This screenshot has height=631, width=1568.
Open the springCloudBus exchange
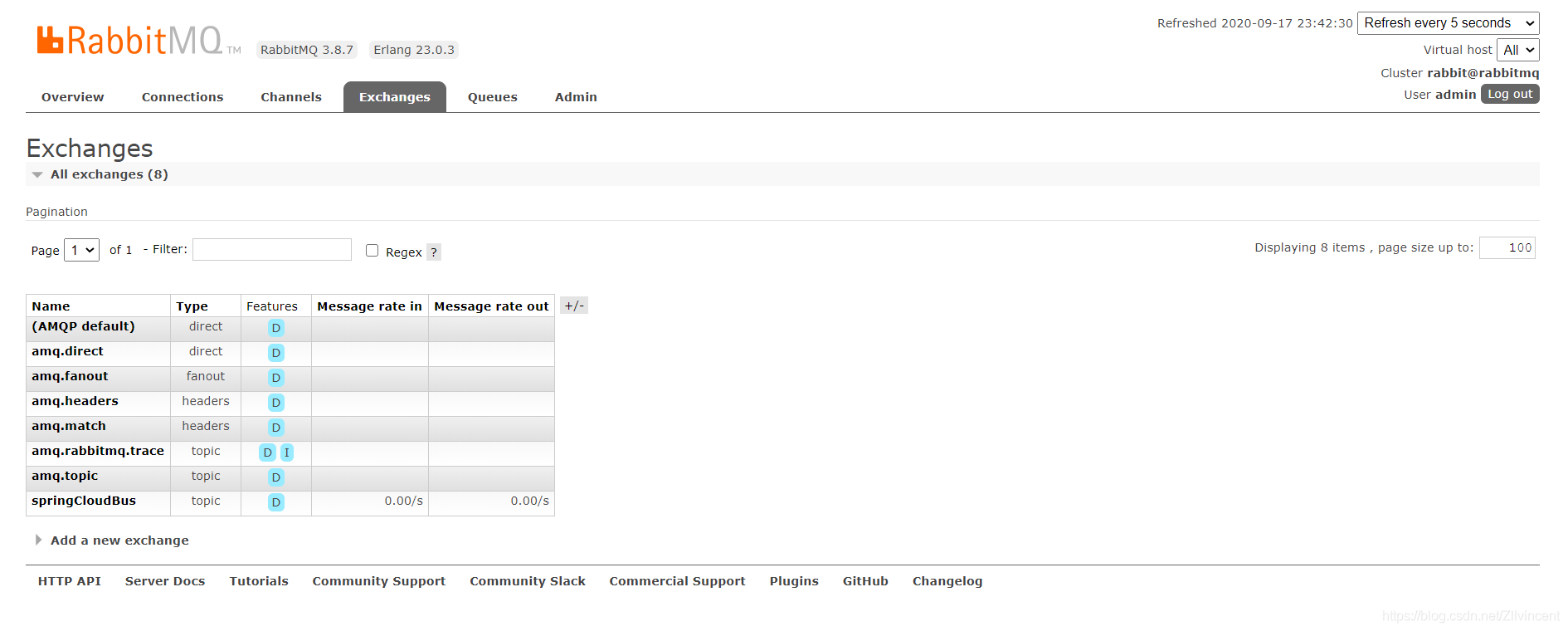point(84,501)
